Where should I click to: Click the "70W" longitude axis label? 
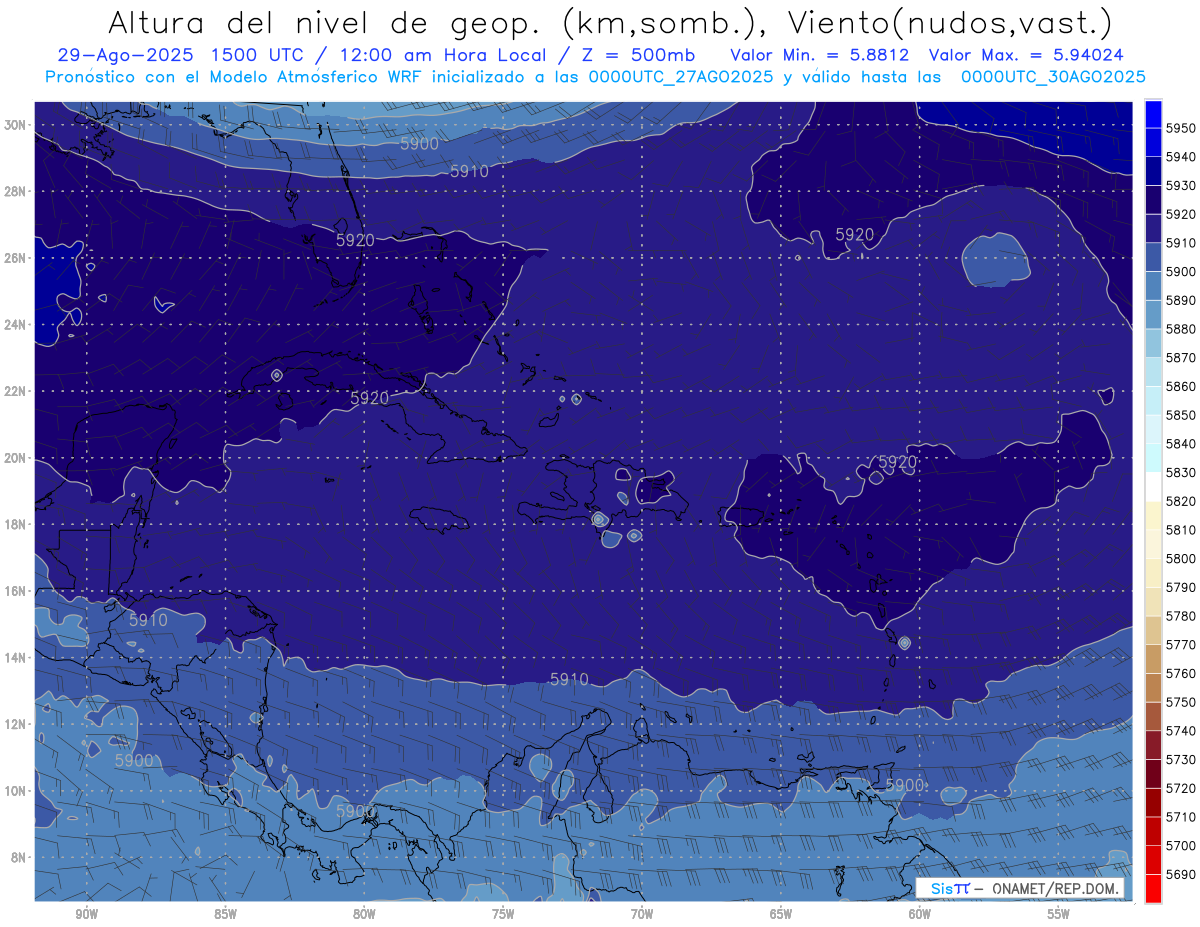[642, 914]
